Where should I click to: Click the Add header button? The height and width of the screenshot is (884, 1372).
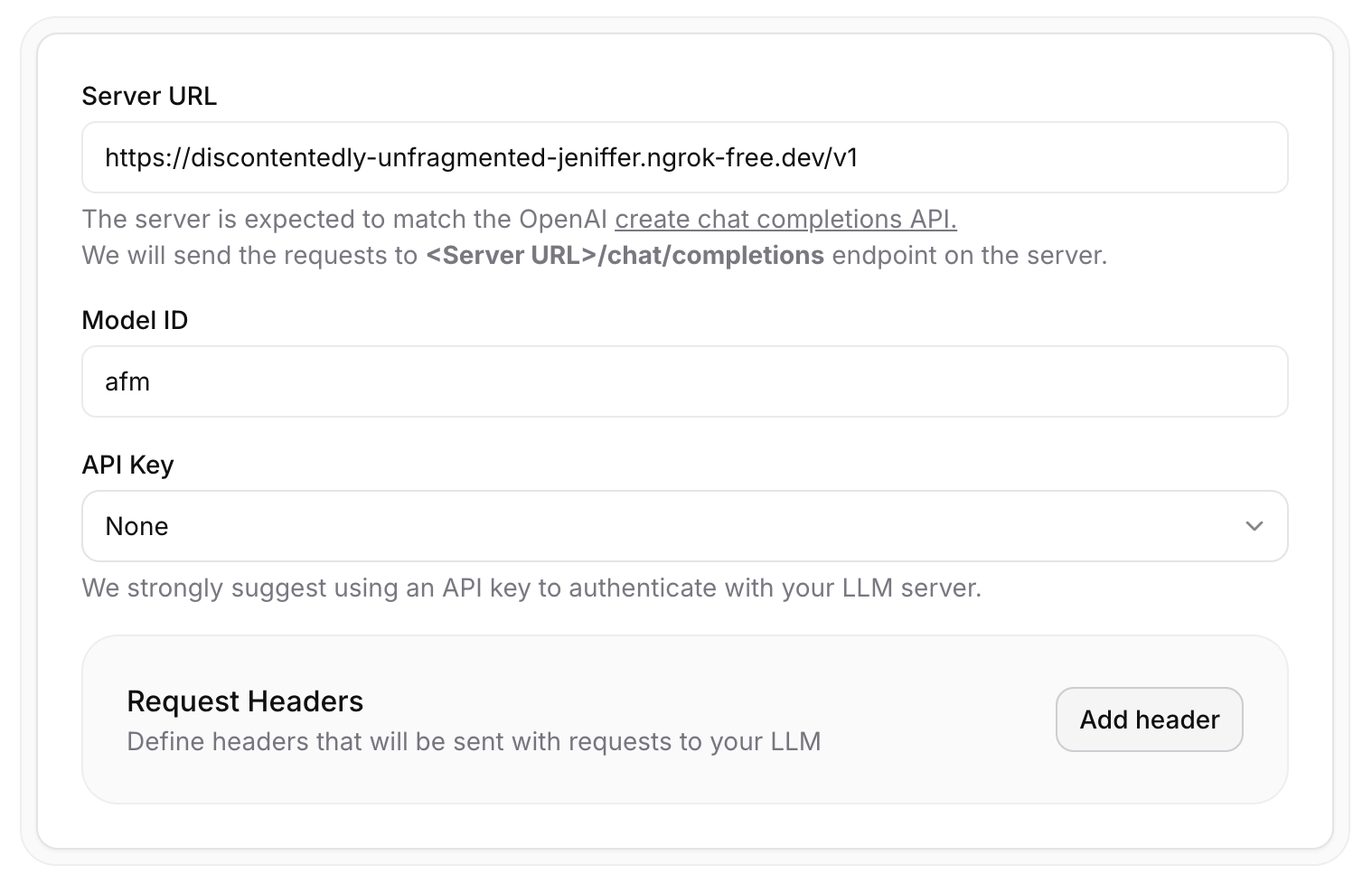(1149, 719)
